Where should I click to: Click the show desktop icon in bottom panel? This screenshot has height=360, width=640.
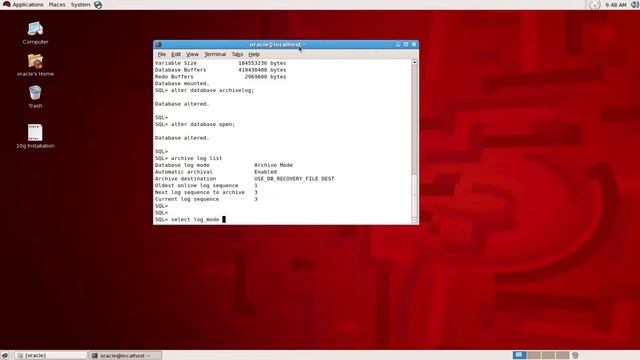4,356
